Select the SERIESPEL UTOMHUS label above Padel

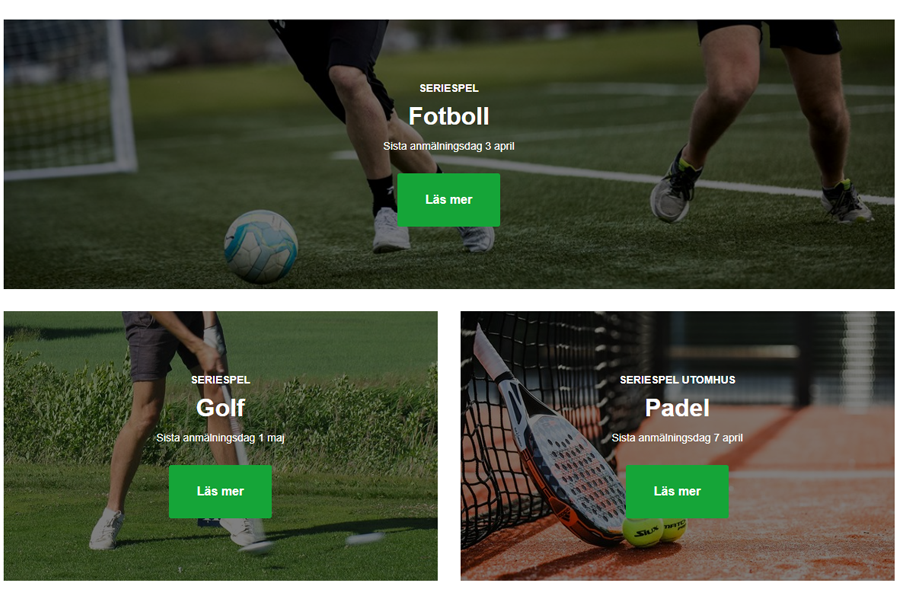point(677,380)
